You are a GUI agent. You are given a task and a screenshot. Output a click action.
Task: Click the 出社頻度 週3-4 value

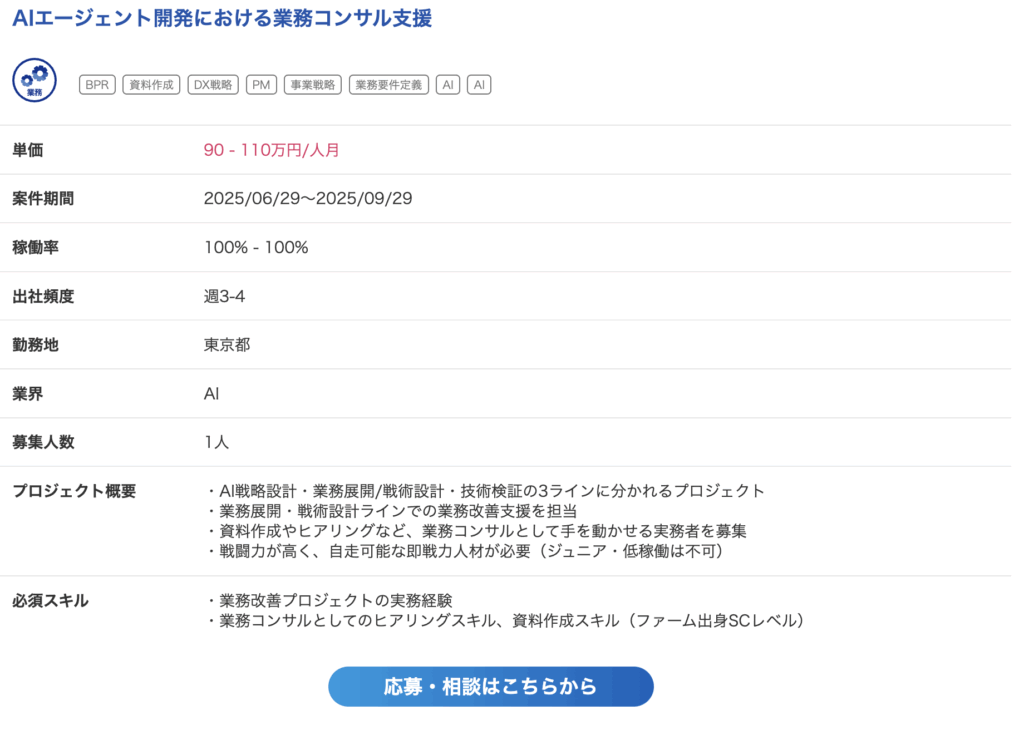point(225,296)
